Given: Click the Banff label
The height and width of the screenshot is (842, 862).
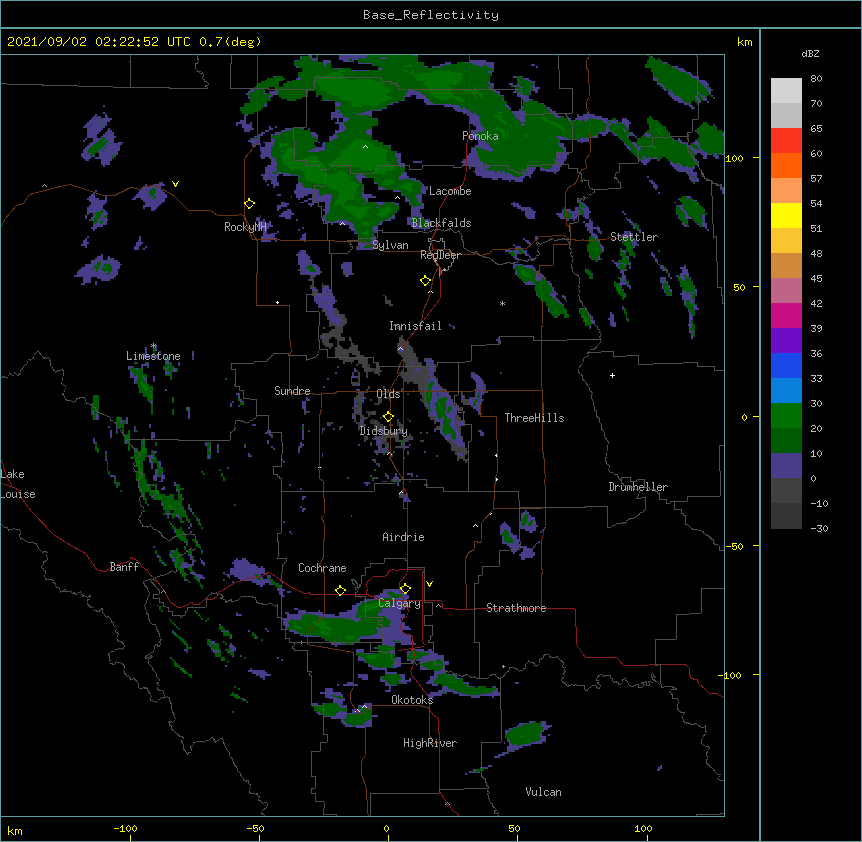Looking at the screenshot, I should [124, 567].
